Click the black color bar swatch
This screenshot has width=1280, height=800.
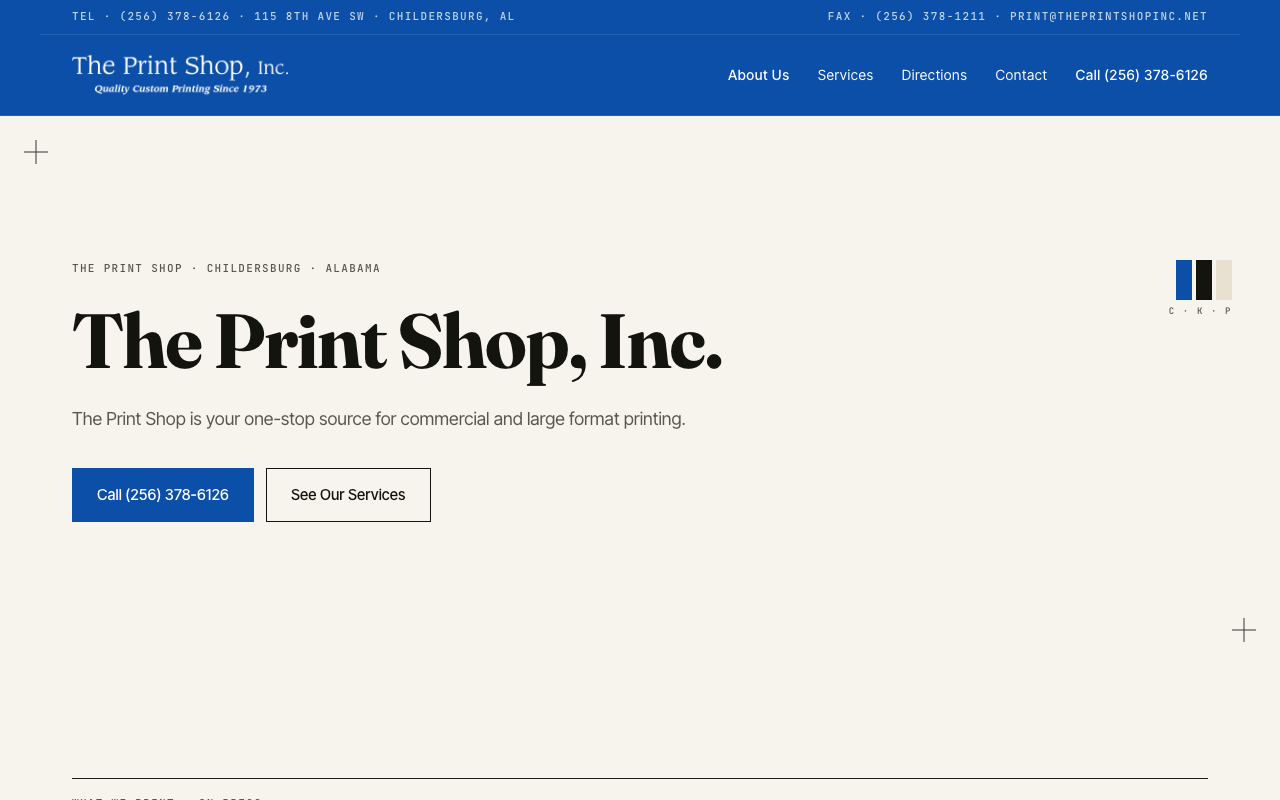[x=1204, y=280]
